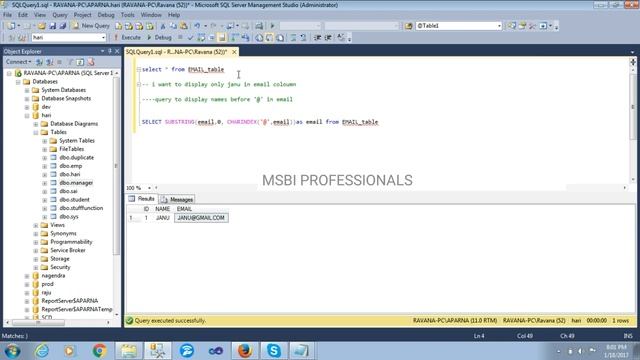The image size is (640, 360).
Task: Click the Undo arrow icon
Action: coord(197,26)
